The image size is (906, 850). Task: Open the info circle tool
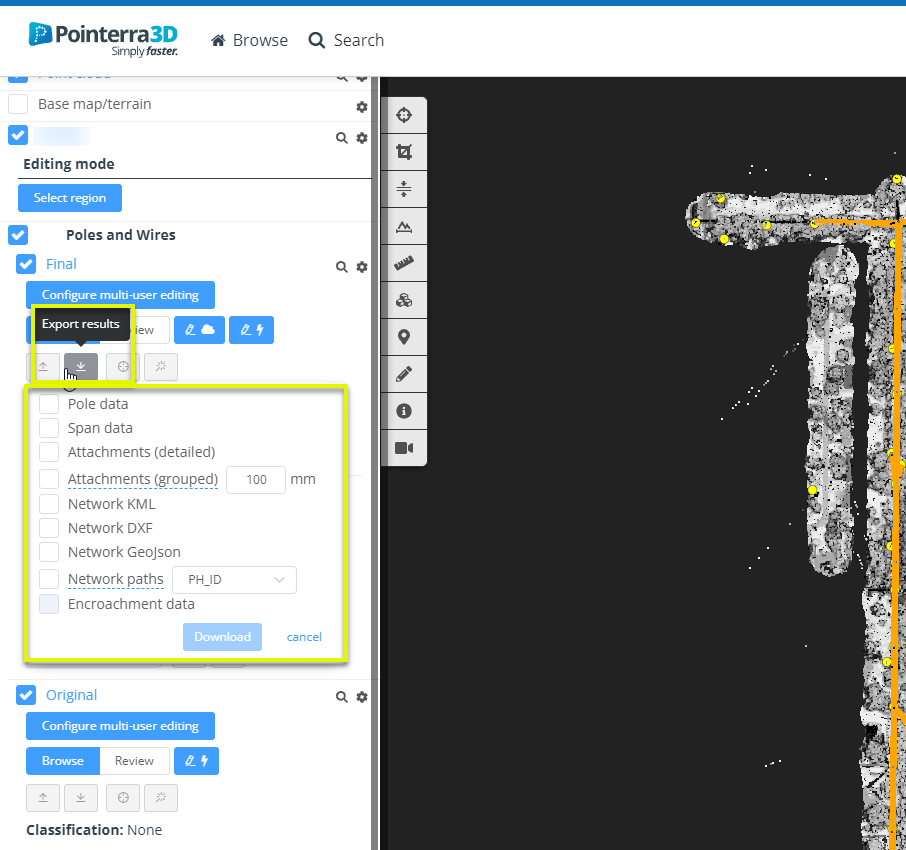[404, 411]
